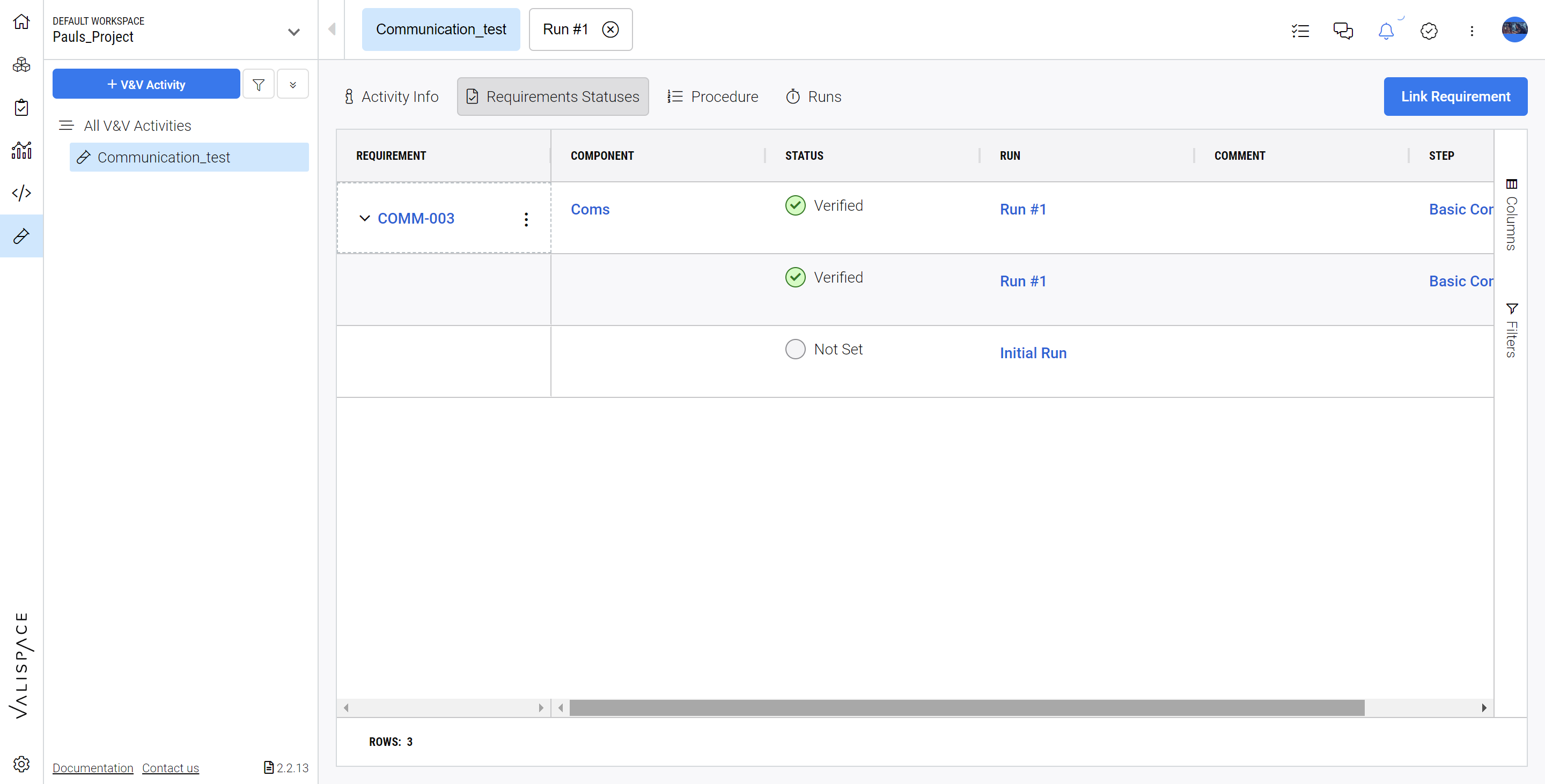Open the components cubes module icon
Viewport: 1545px width, 784px height.
[x=21, y=65]
